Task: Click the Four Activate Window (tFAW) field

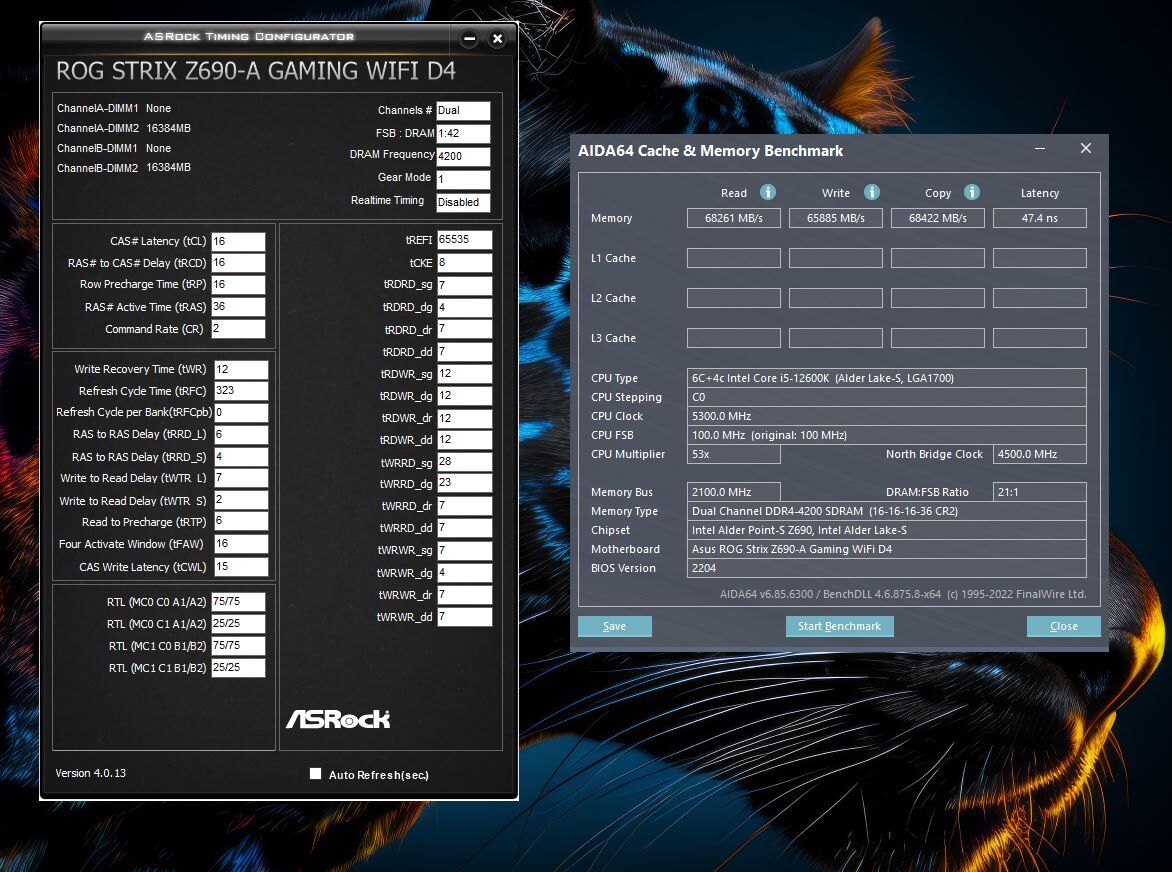Action: pyautogui.click(x=241, y=544)
